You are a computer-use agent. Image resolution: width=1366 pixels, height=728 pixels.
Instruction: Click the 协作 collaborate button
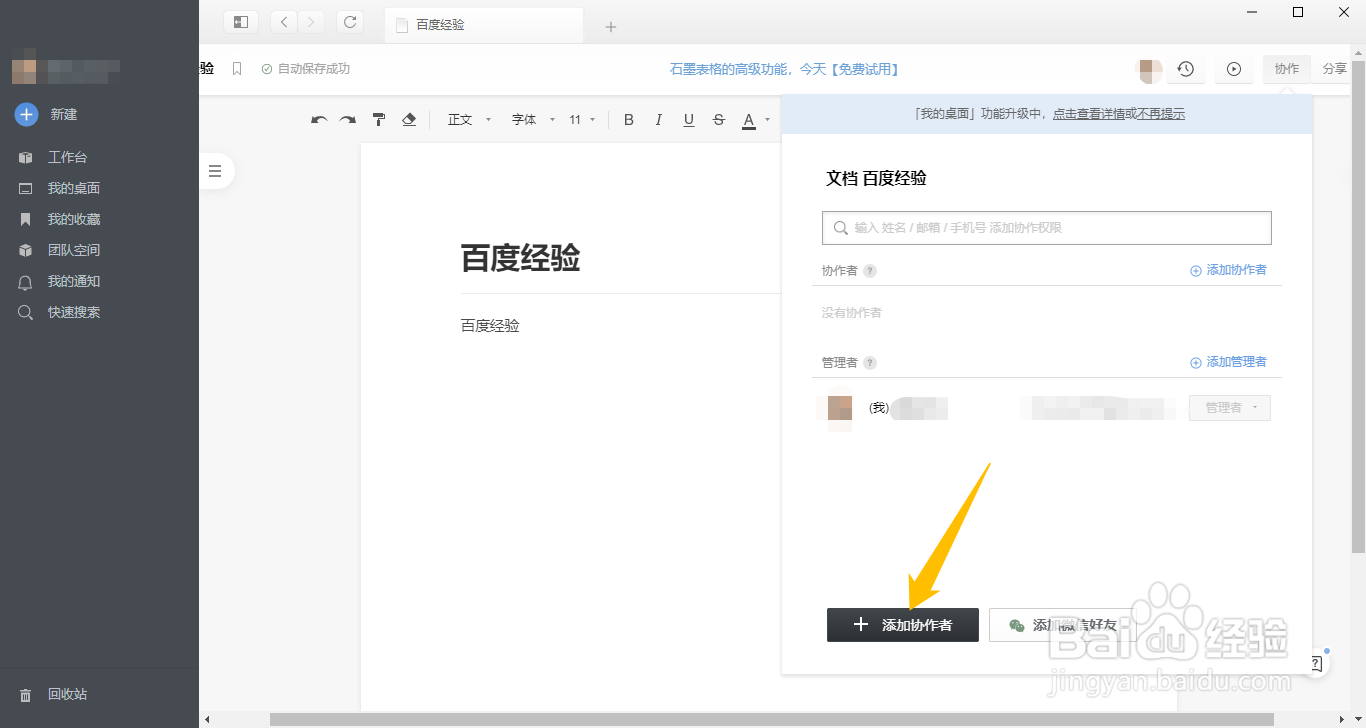(x=1287, y=69)
